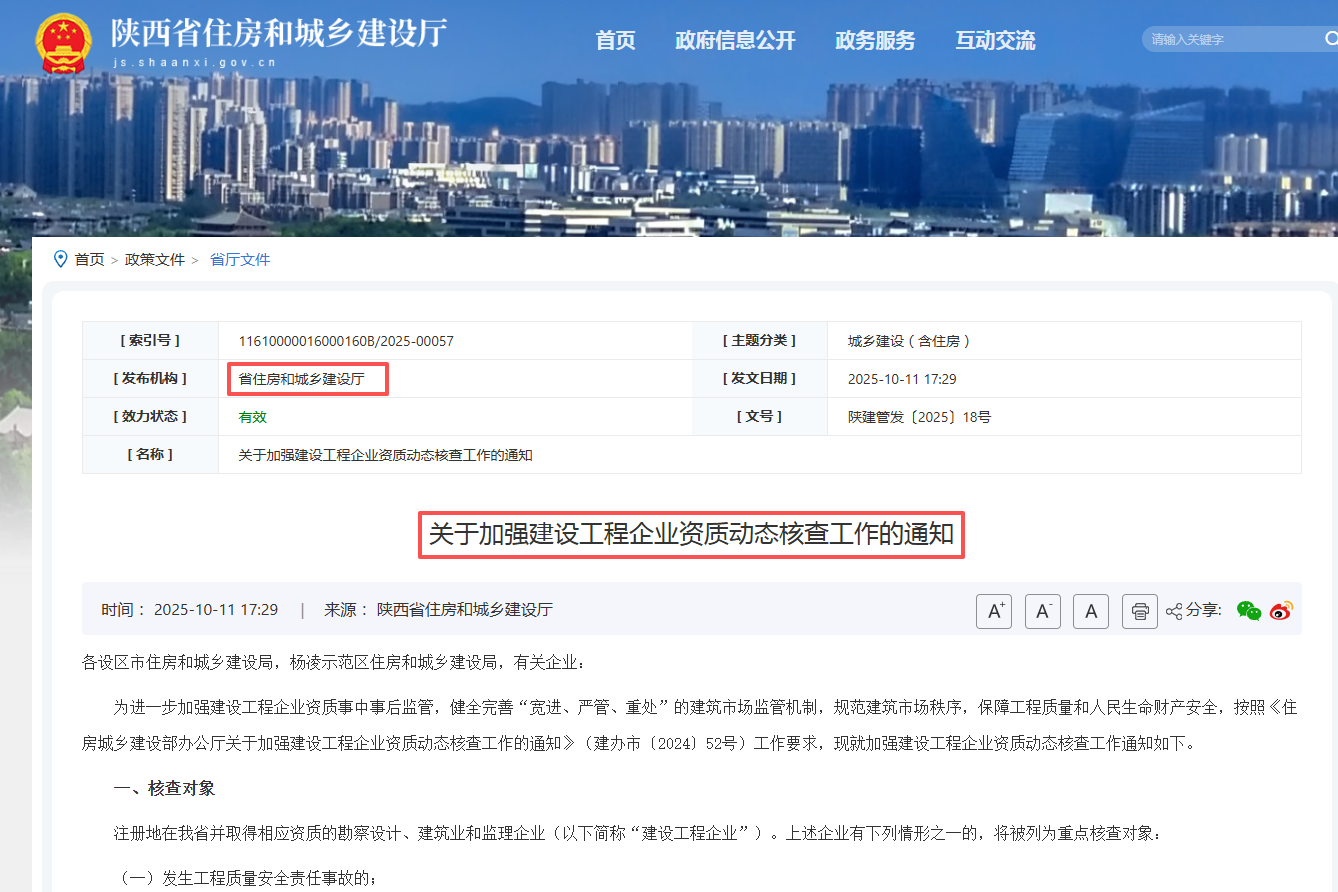Screen dimensions: 1338x892
Task: Reset font size with plain A button
Action: [x=1091, y=611]
